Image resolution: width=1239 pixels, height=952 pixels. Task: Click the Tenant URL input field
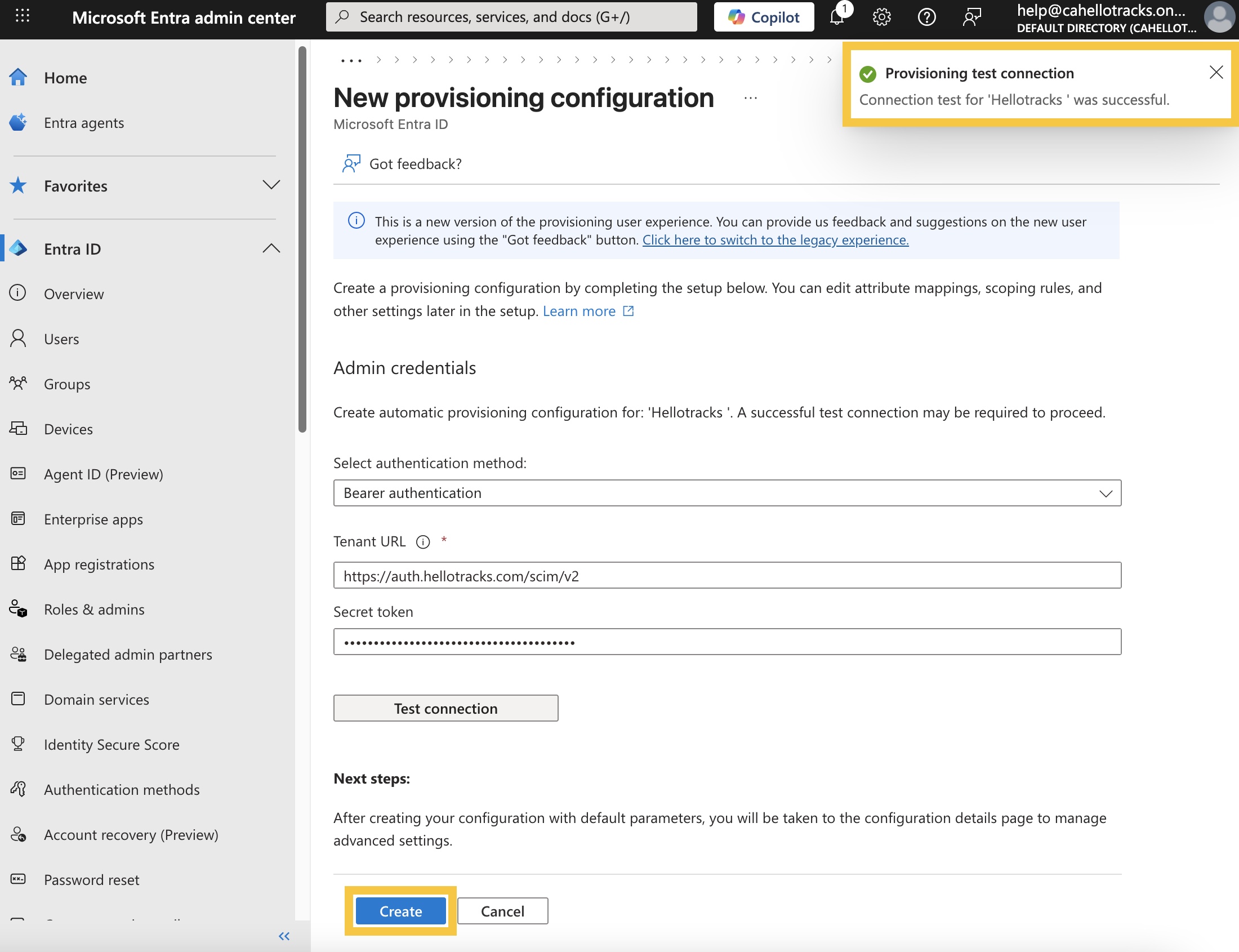[x=727, y=576]
